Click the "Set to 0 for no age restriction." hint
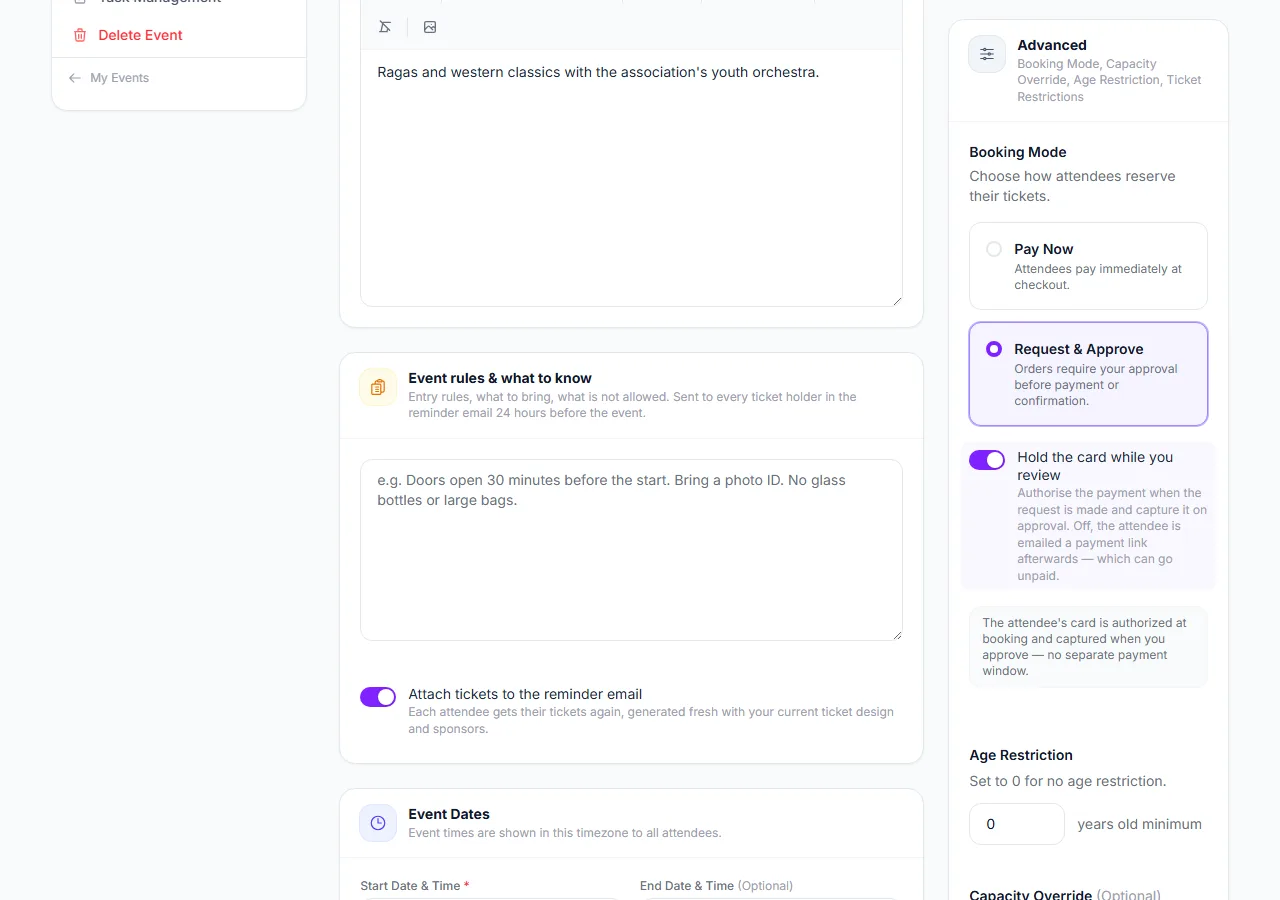Image resolution: width=1280 pixels, height=900 pixels. point(1068,781)
